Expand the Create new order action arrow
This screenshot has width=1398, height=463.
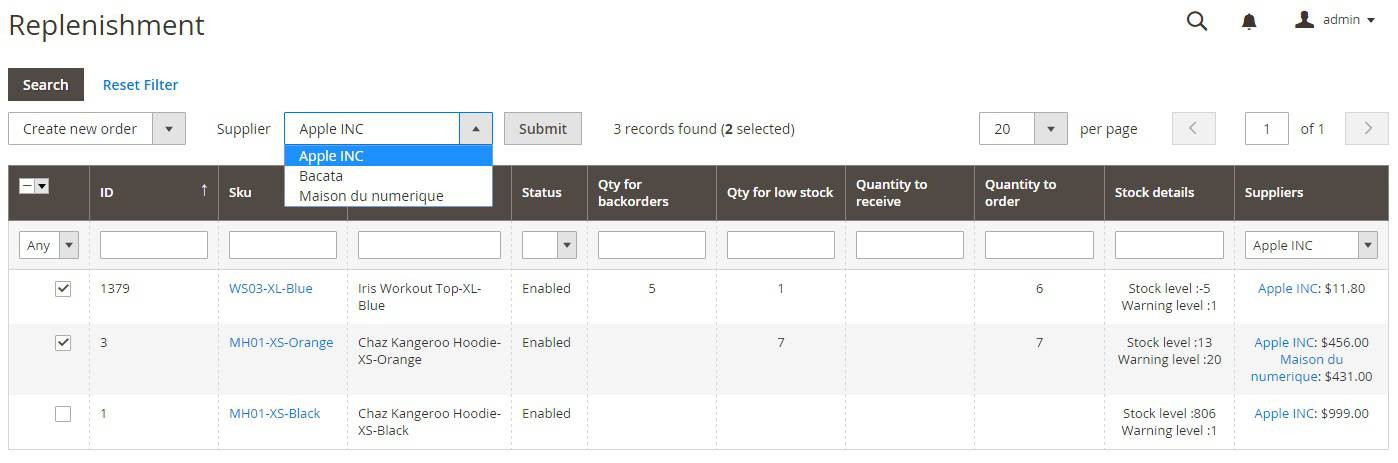click(x=168, y=129)
